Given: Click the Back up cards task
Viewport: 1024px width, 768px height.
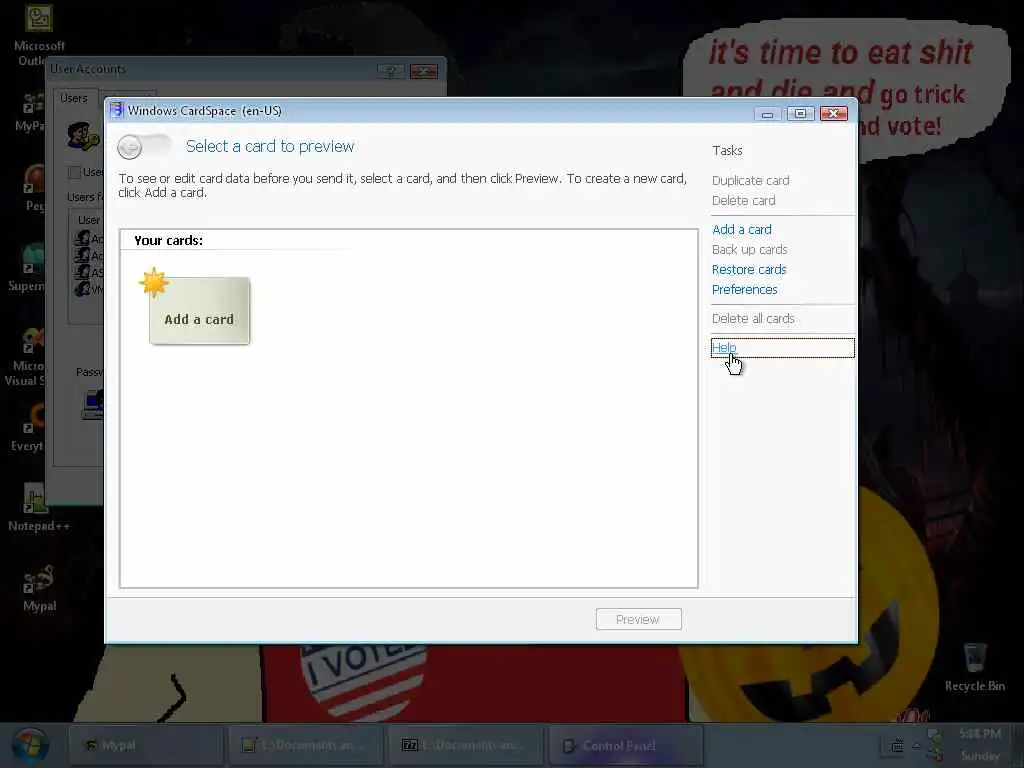Looking at the screenshot, I should point(749,249).
